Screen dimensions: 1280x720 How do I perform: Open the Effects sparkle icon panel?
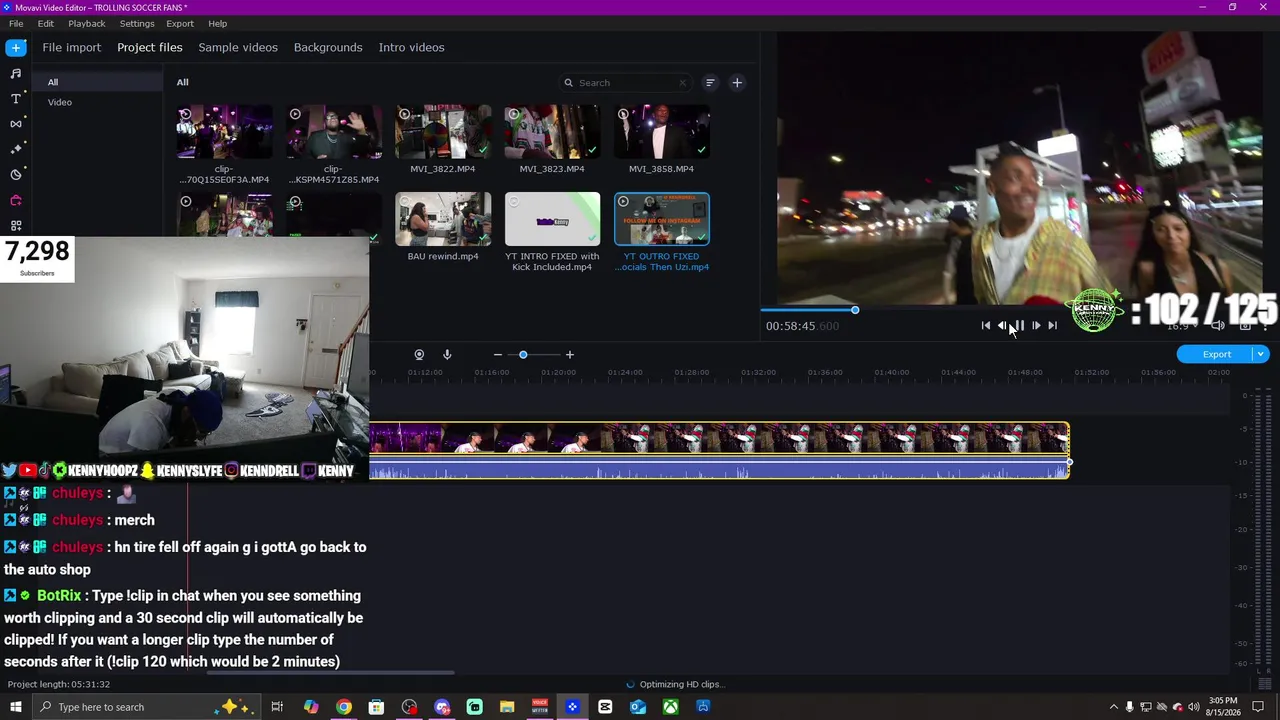(16, 149)
